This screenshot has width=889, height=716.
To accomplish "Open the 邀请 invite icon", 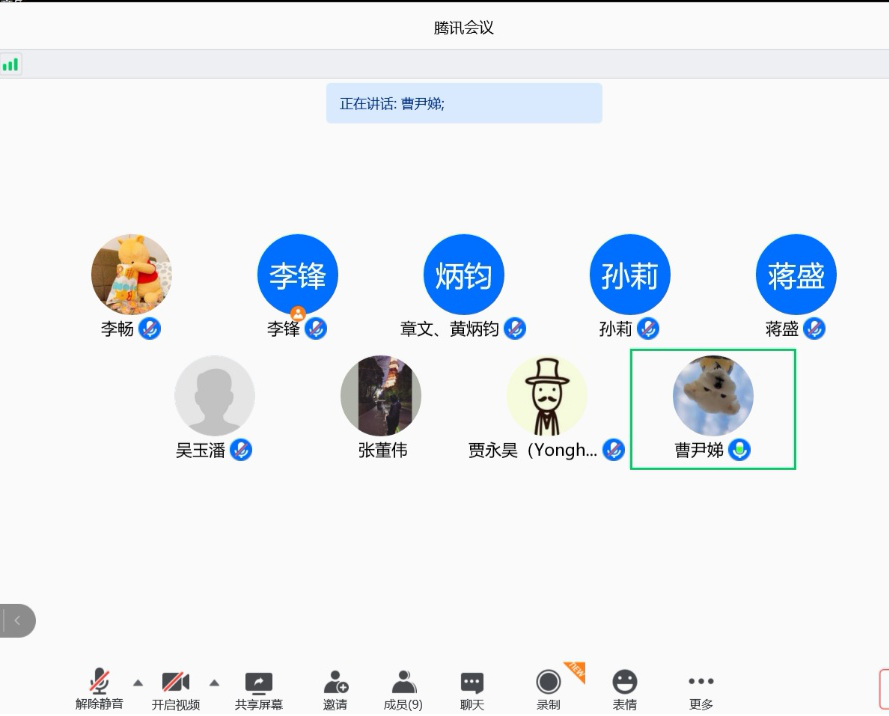I will (335, 688).
